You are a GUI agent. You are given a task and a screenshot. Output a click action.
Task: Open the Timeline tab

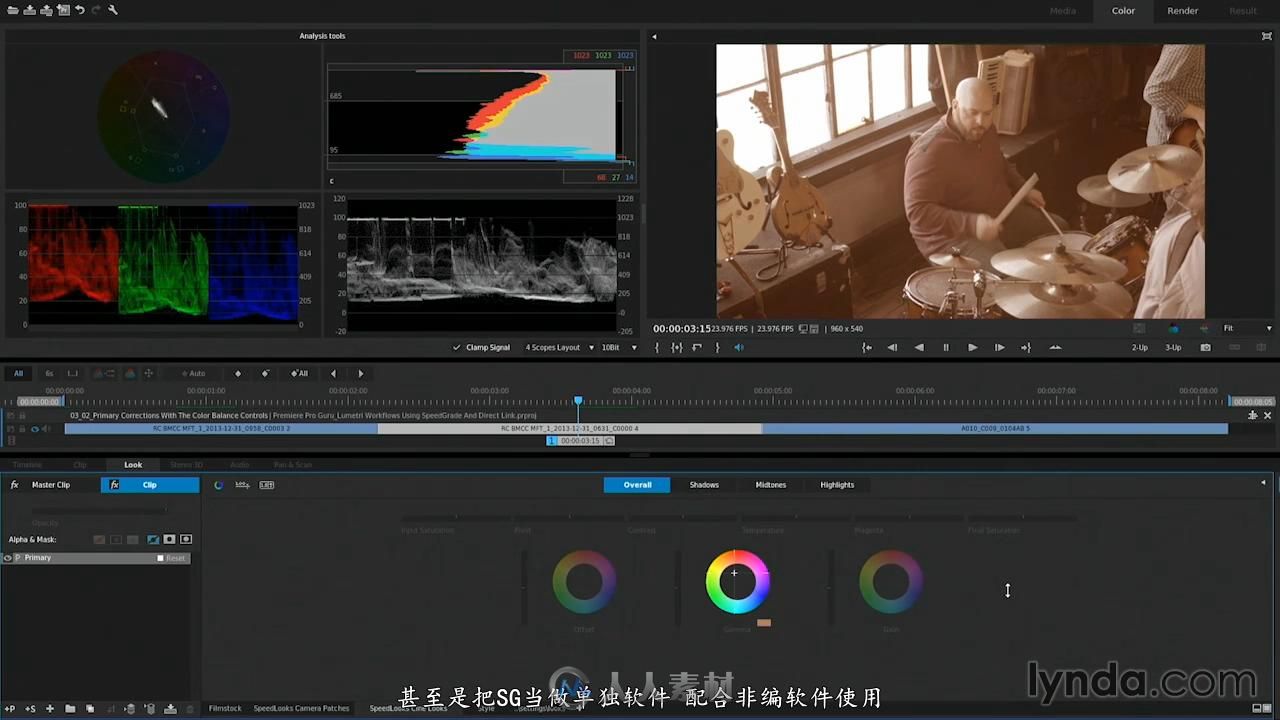click(27, 464)
